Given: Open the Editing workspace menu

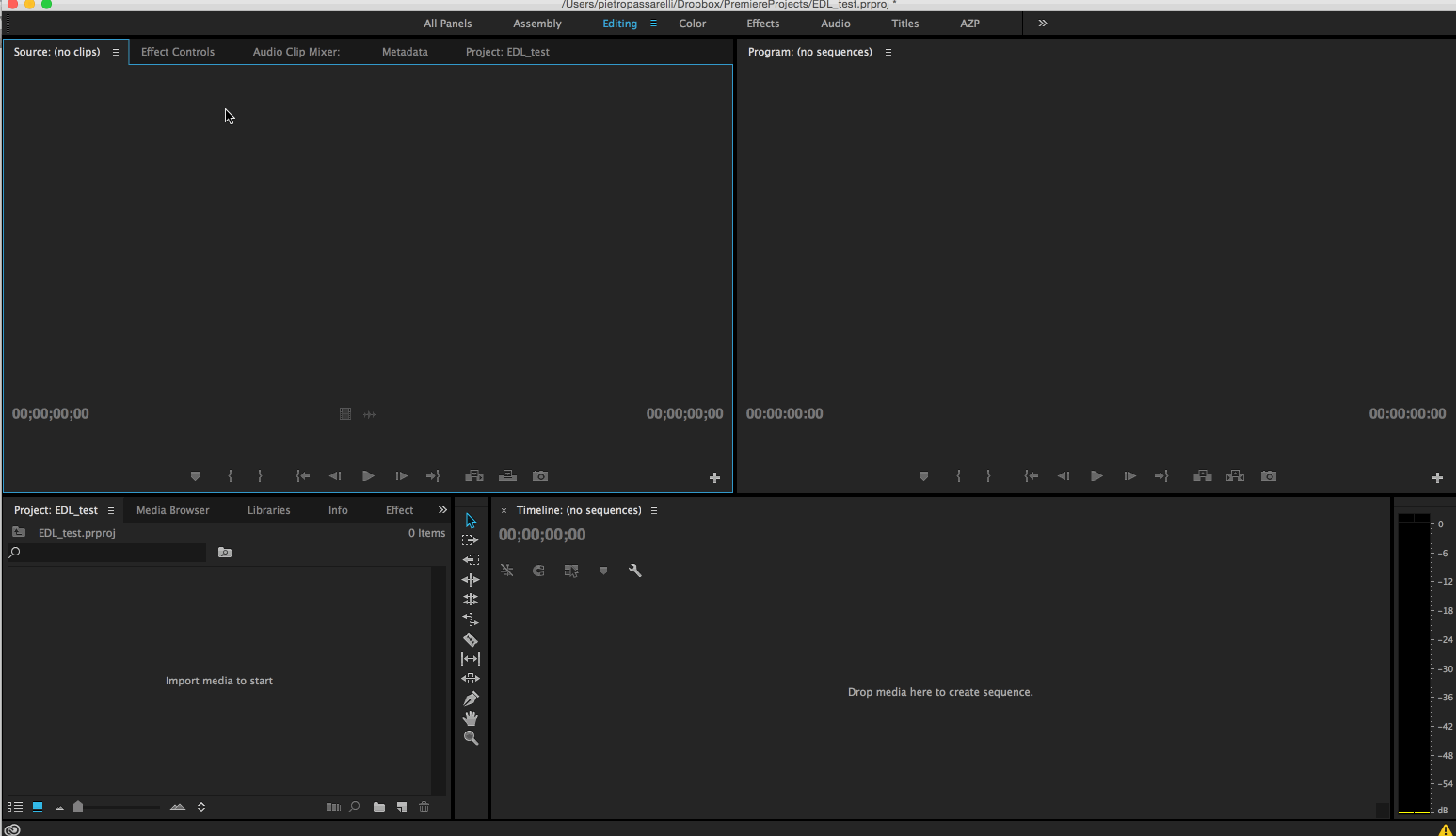Looking at the screenshot, I should 653,24.
